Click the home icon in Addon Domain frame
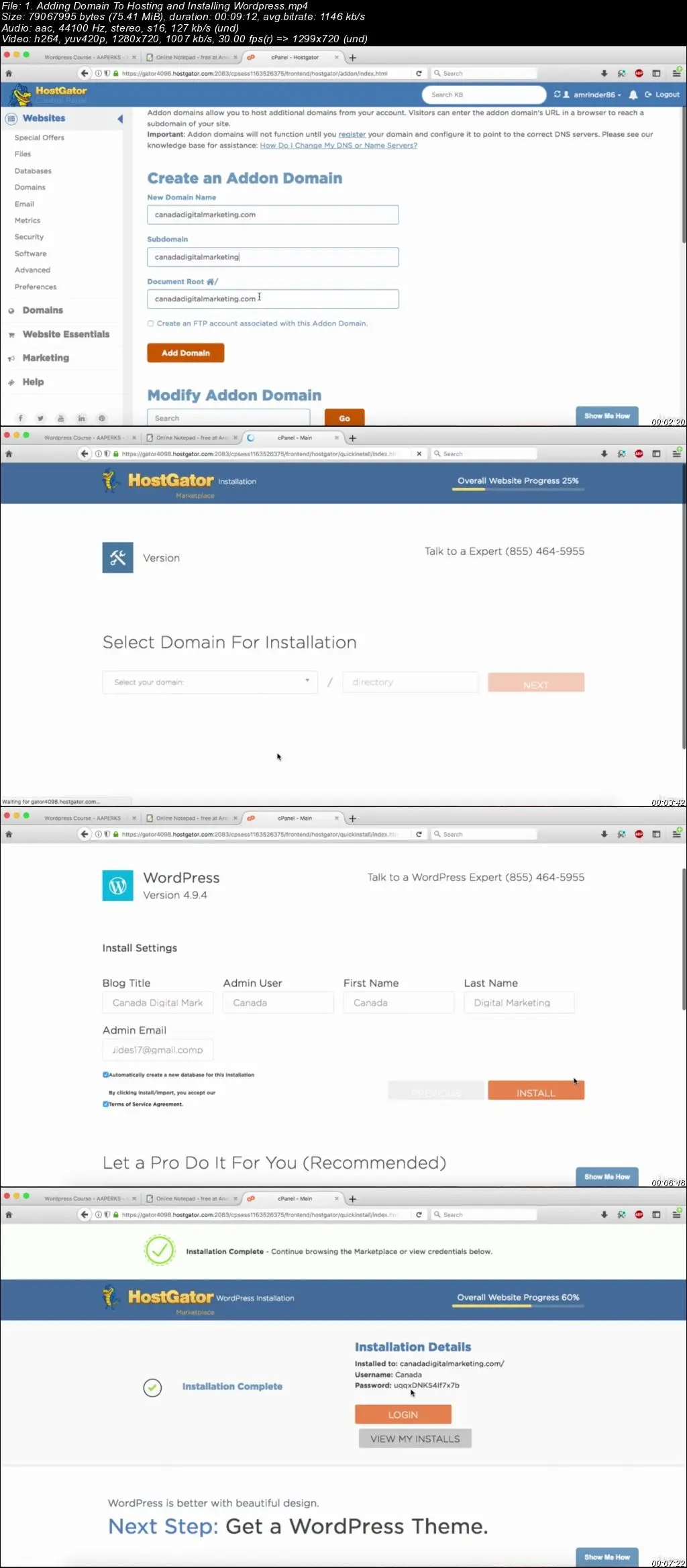The image size is (687, 1568). click(9, 73)
